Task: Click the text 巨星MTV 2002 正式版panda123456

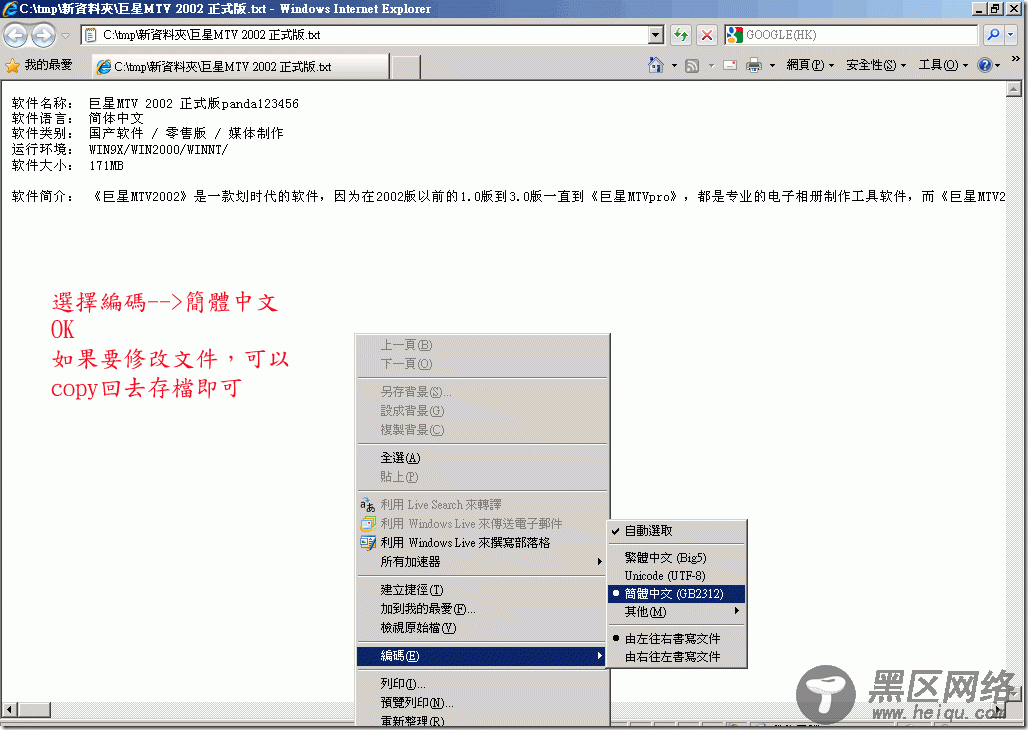Action: [x=193, y=104]
